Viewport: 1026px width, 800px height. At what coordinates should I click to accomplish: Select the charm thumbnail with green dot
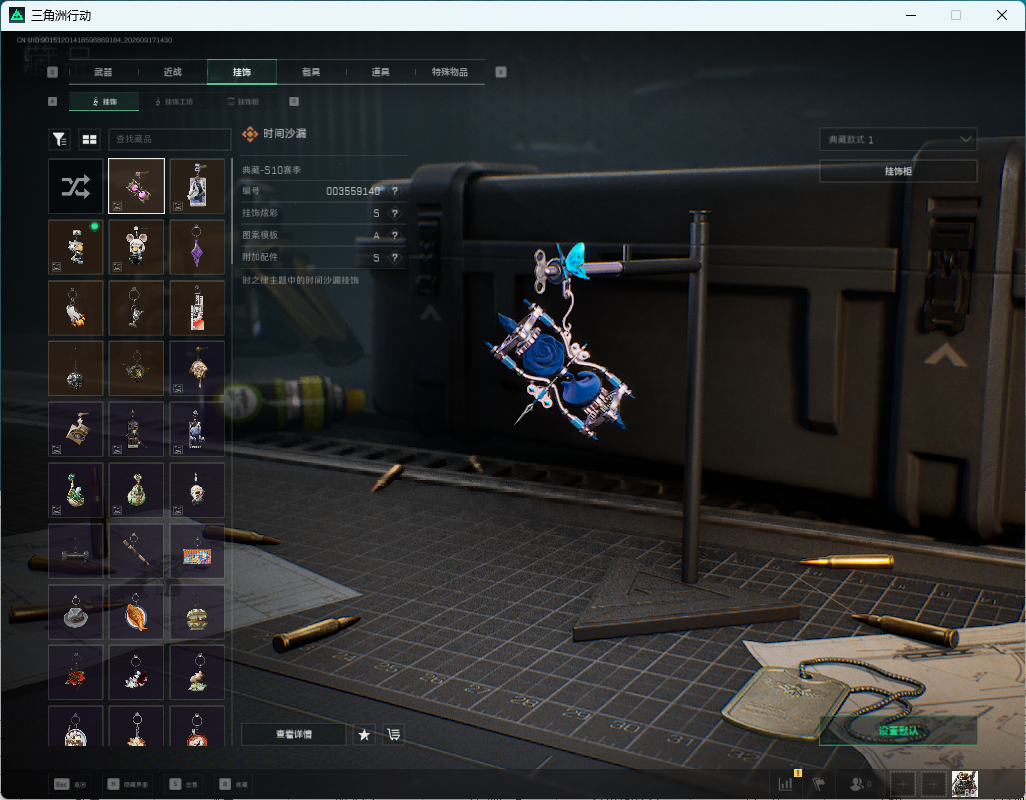point(76,247)
